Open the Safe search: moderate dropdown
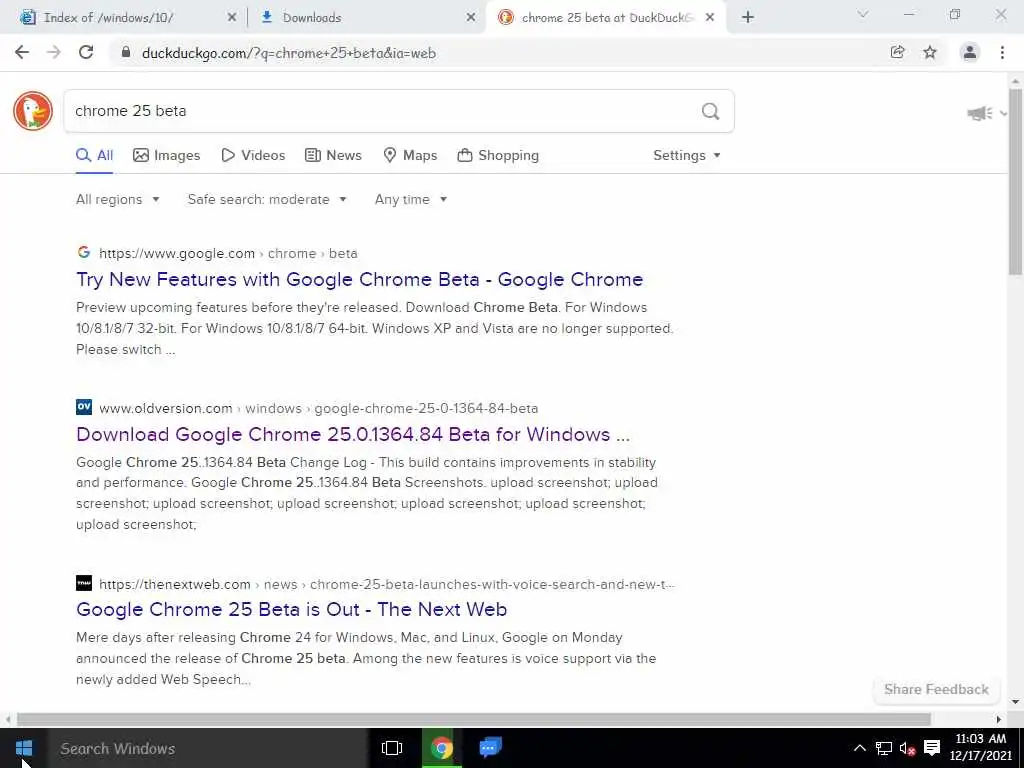The image size is (1024, 768). coord(267,199)
